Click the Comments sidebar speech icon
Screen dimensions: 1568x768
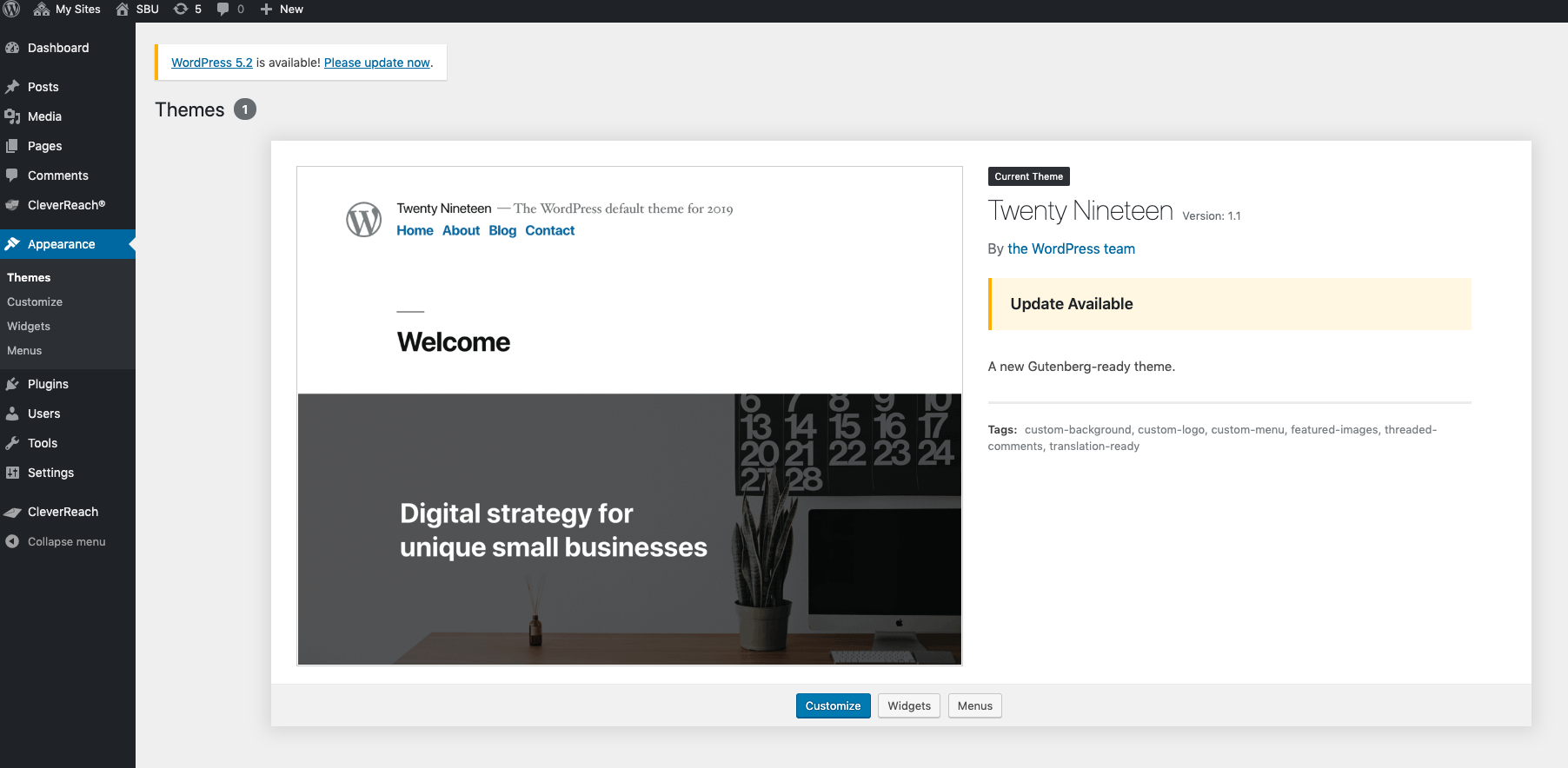click(x=12, y=175)
